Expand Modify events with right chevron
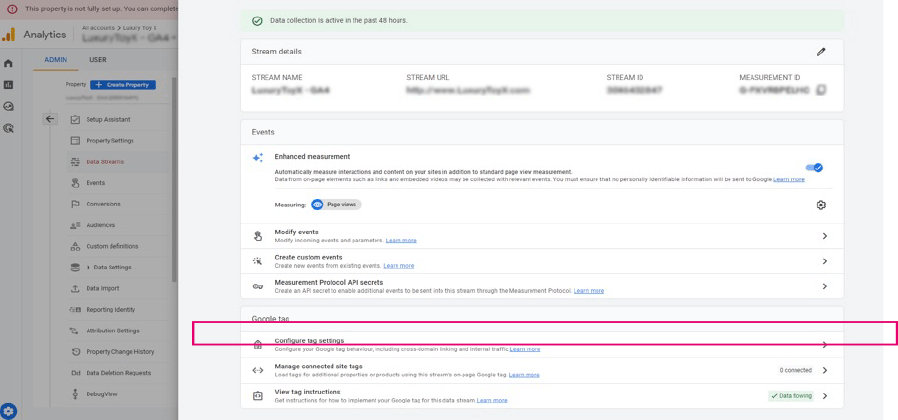This screenshot has width=898, height=420. click(x=825, y=236)
